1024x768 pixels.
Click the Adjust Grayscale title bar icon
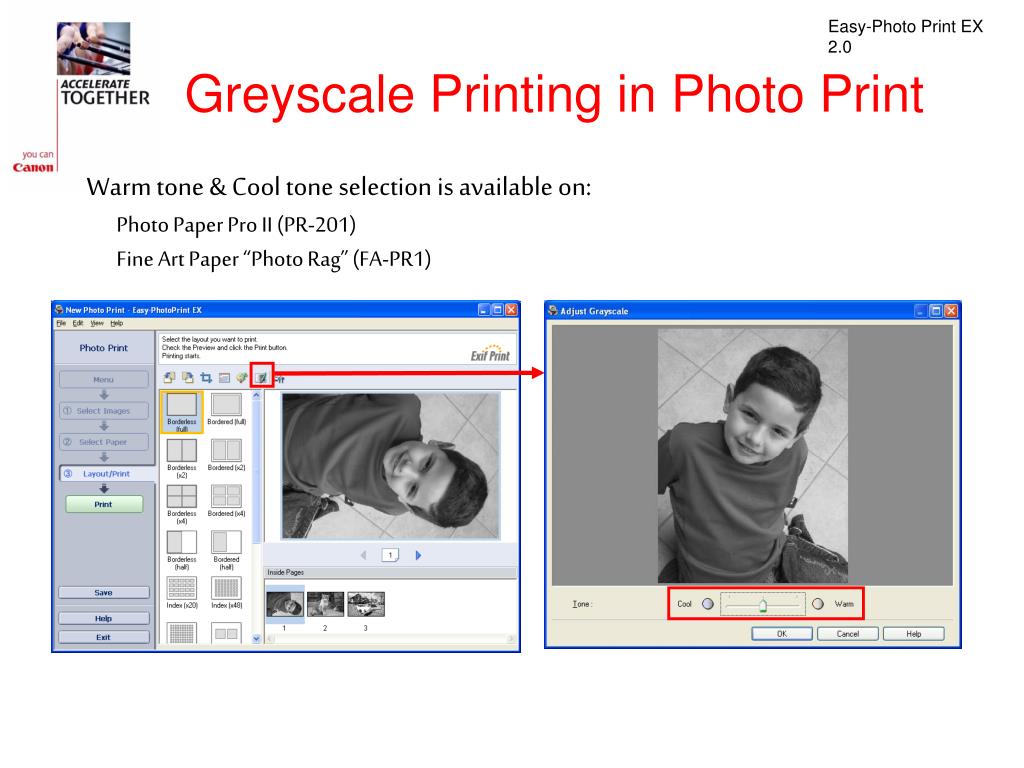(553, 311)
